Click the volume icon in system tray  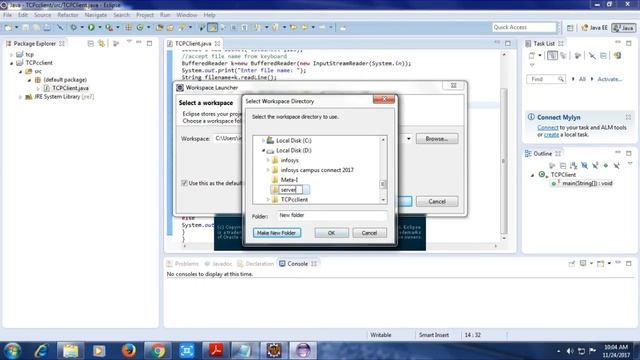click(x=570, y=351)
